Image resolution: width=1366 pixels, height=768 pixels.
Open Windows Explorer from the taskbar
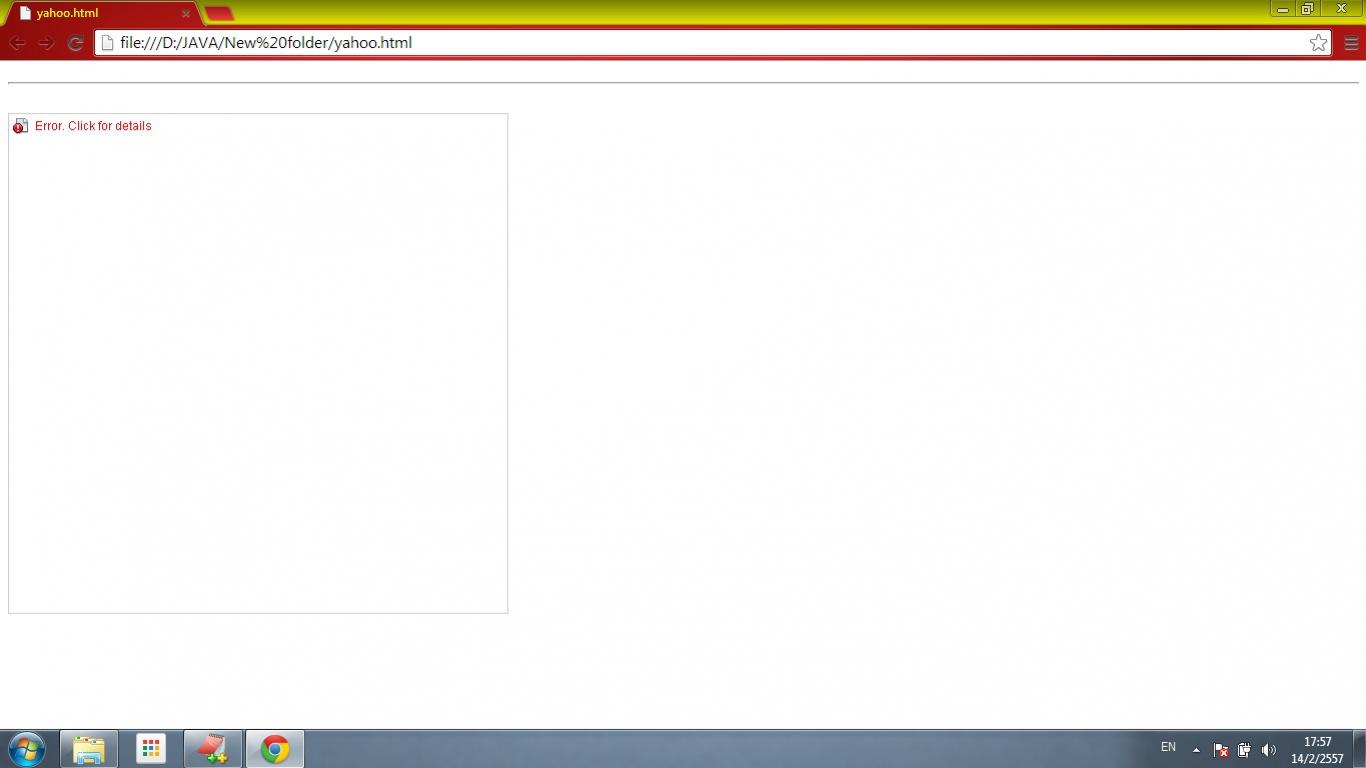[x=89, y=749]
